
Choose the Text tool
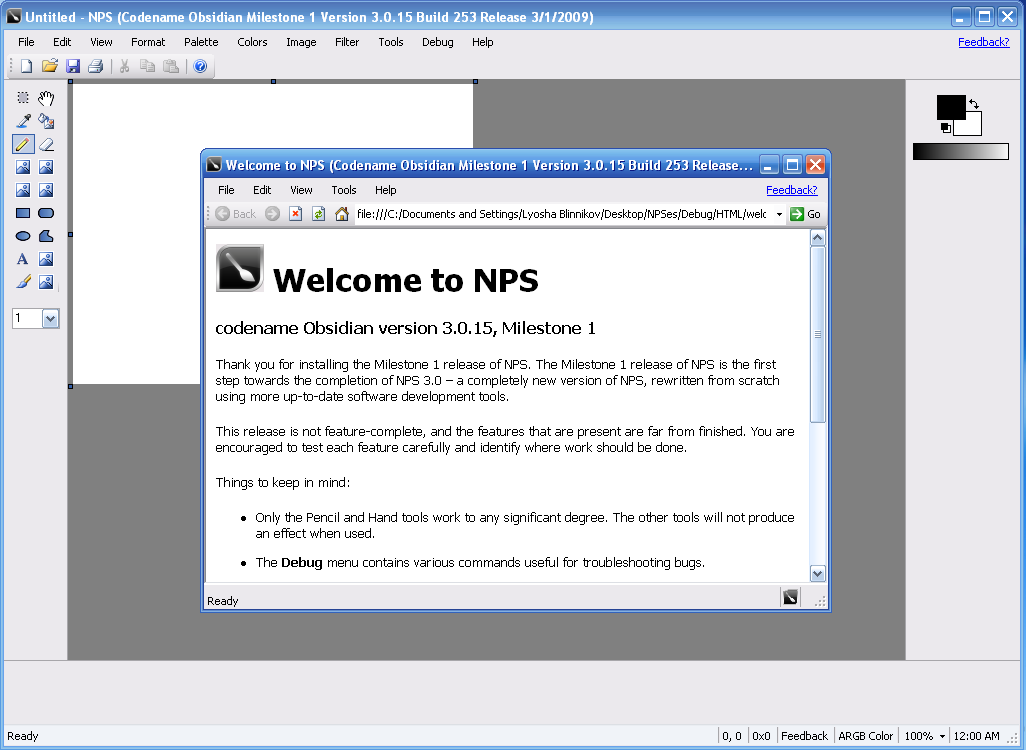pos(22,258)
